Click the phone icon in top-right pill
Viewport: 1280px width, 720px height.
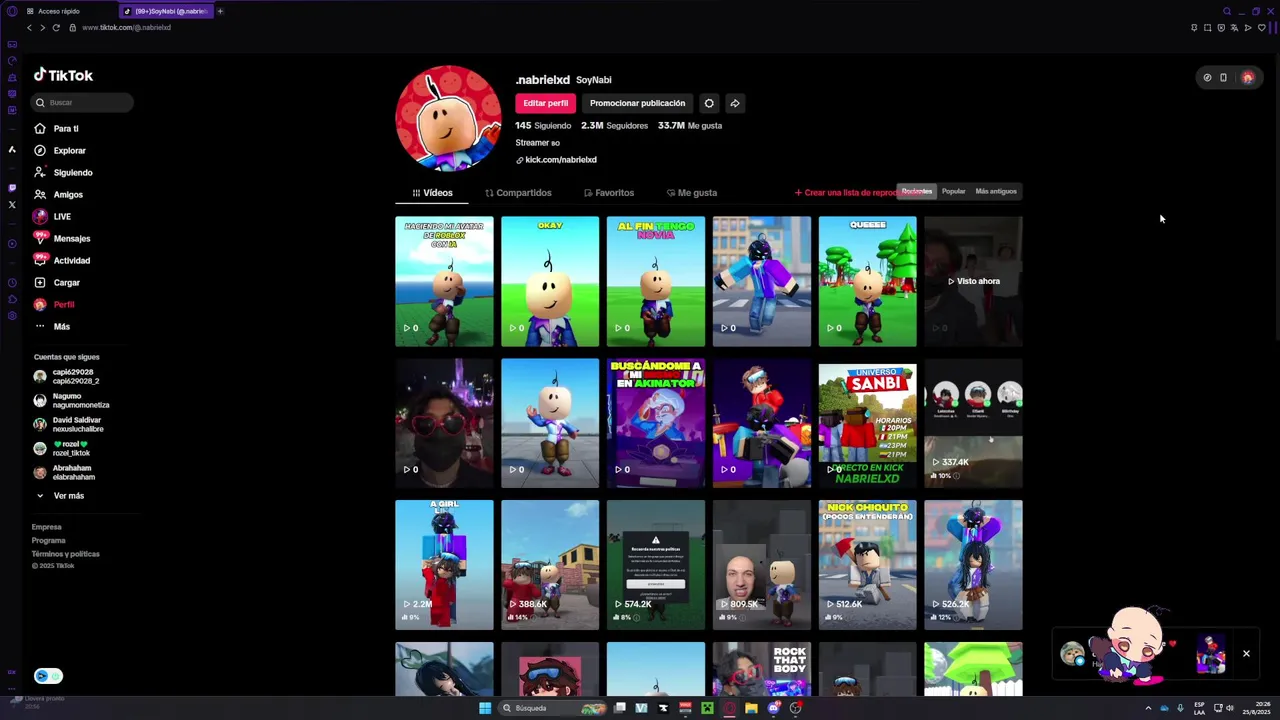coord(1223,77)
